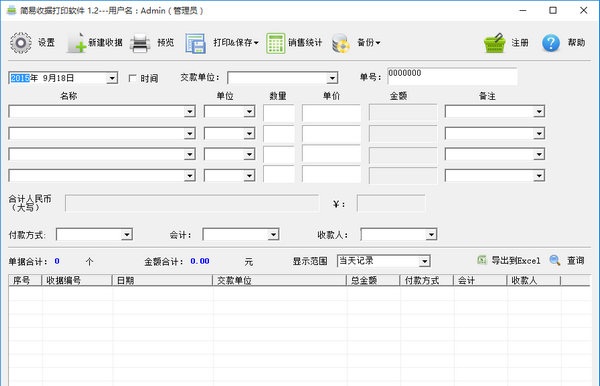Expand the date picker dropdown

pyautogui.click(x=112, y=78)
